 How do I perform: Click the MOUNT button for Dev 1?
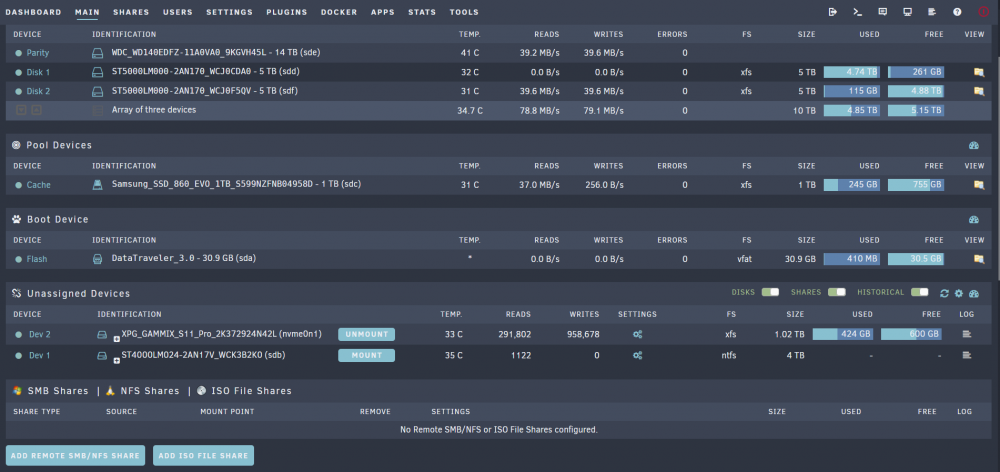(366, 355)
